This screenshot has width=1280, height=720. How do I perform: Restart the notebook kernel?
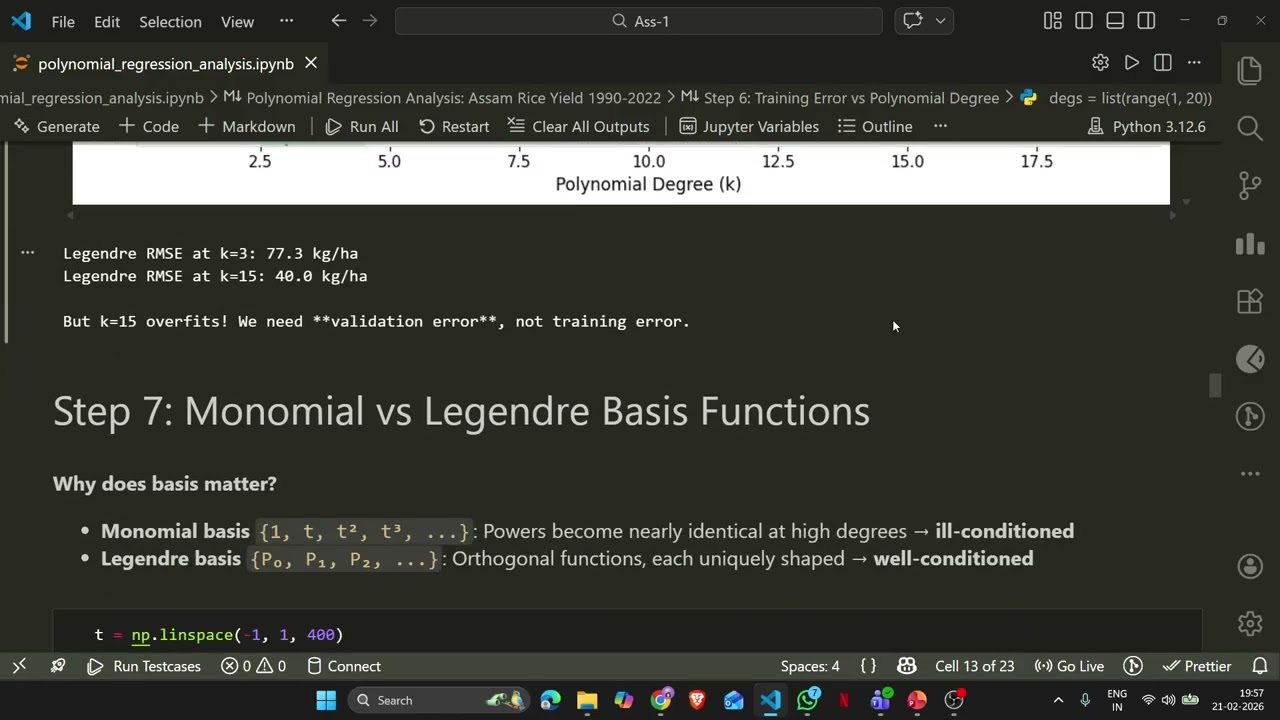[454, 126]
